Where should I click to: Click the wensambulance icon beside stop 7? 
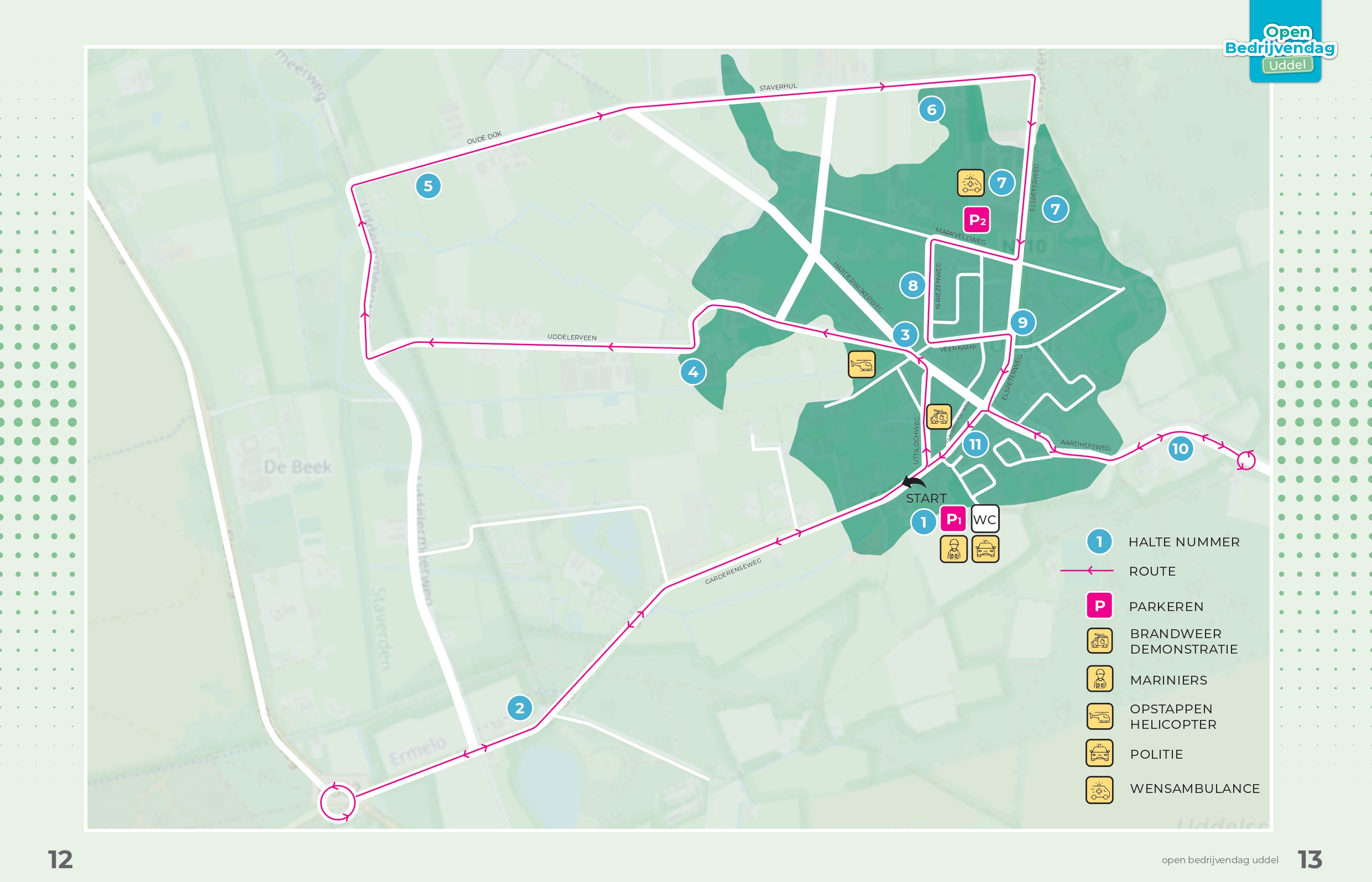971,183
